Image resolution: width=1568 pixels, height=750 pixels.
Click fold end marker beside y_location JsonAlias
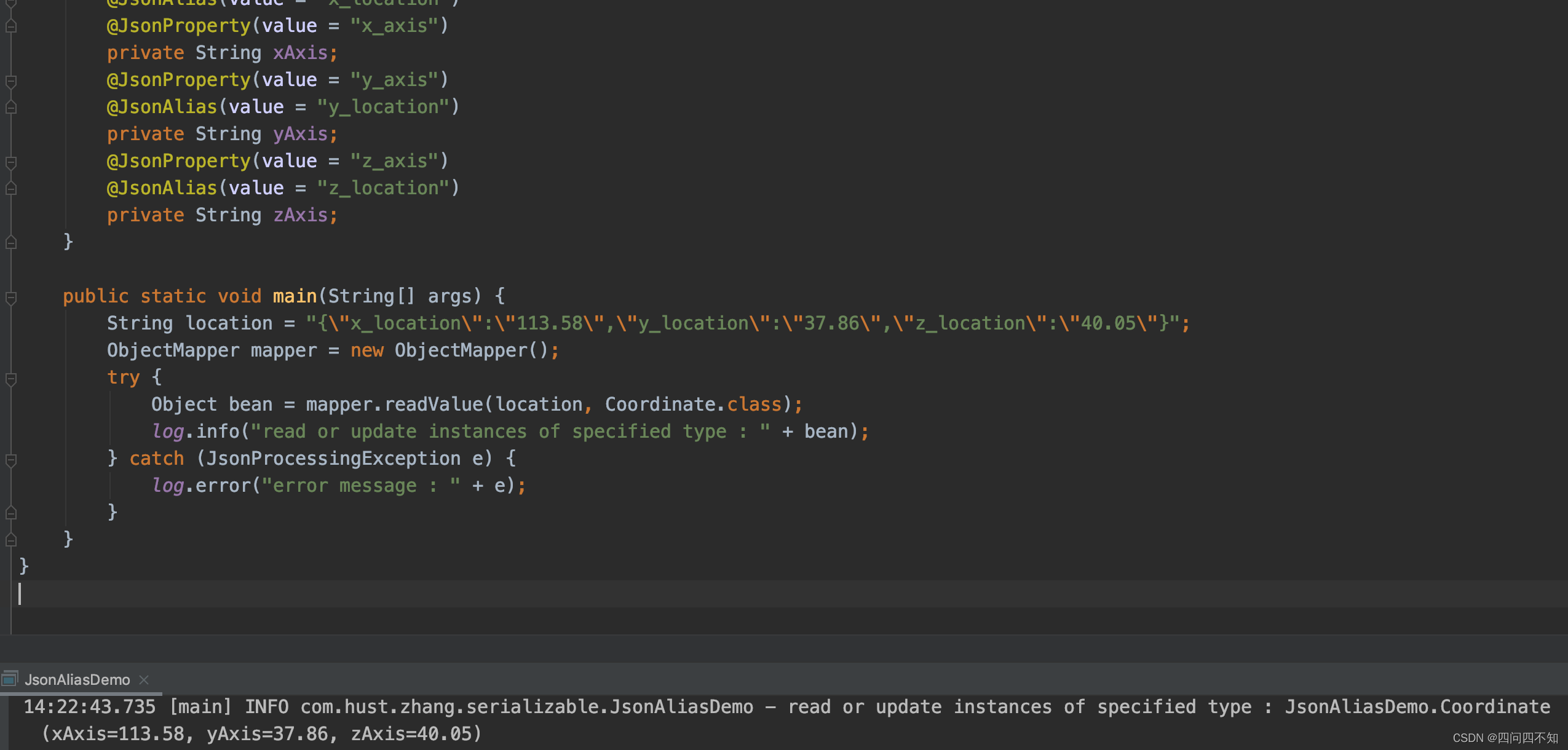pyautogui.click(x=10, y=107)
